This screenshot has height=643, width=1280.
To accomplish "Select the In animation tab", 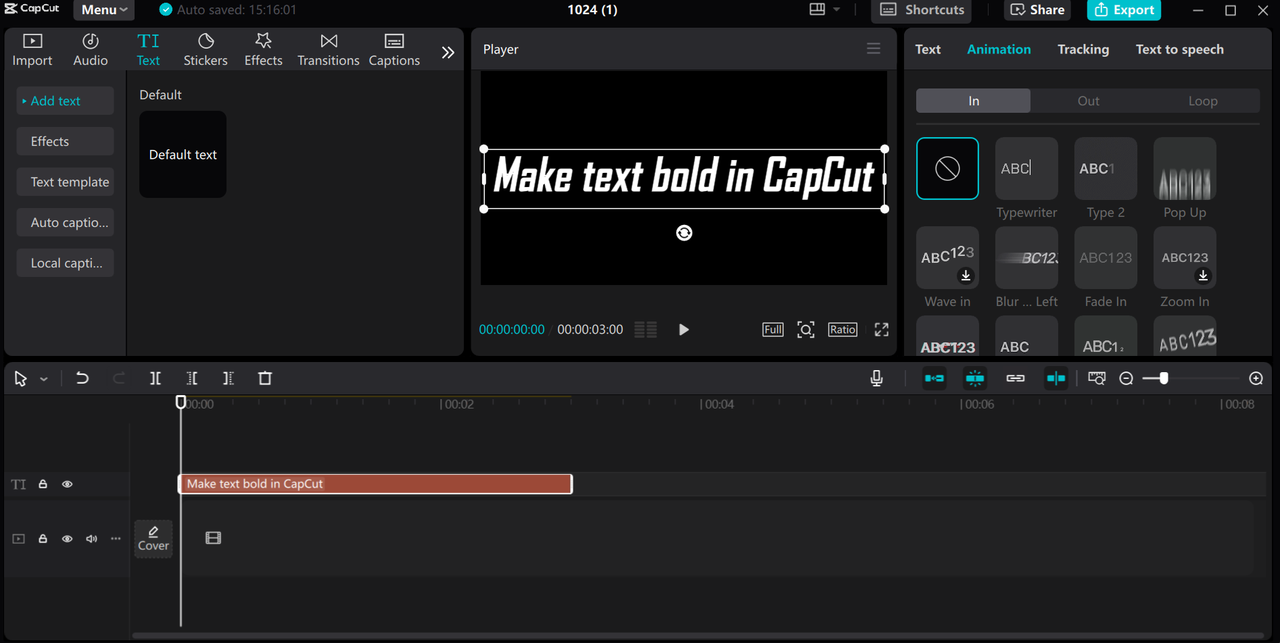I will pyautogui.click(x=973, y=101).
